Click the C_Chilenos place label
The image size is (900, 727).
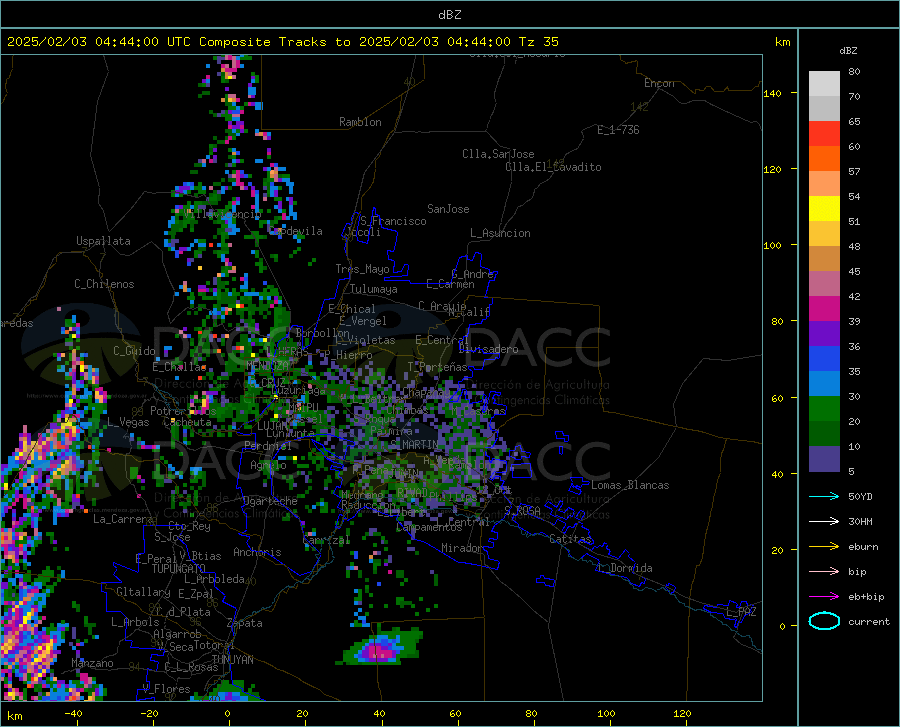[x=104, y=284]
